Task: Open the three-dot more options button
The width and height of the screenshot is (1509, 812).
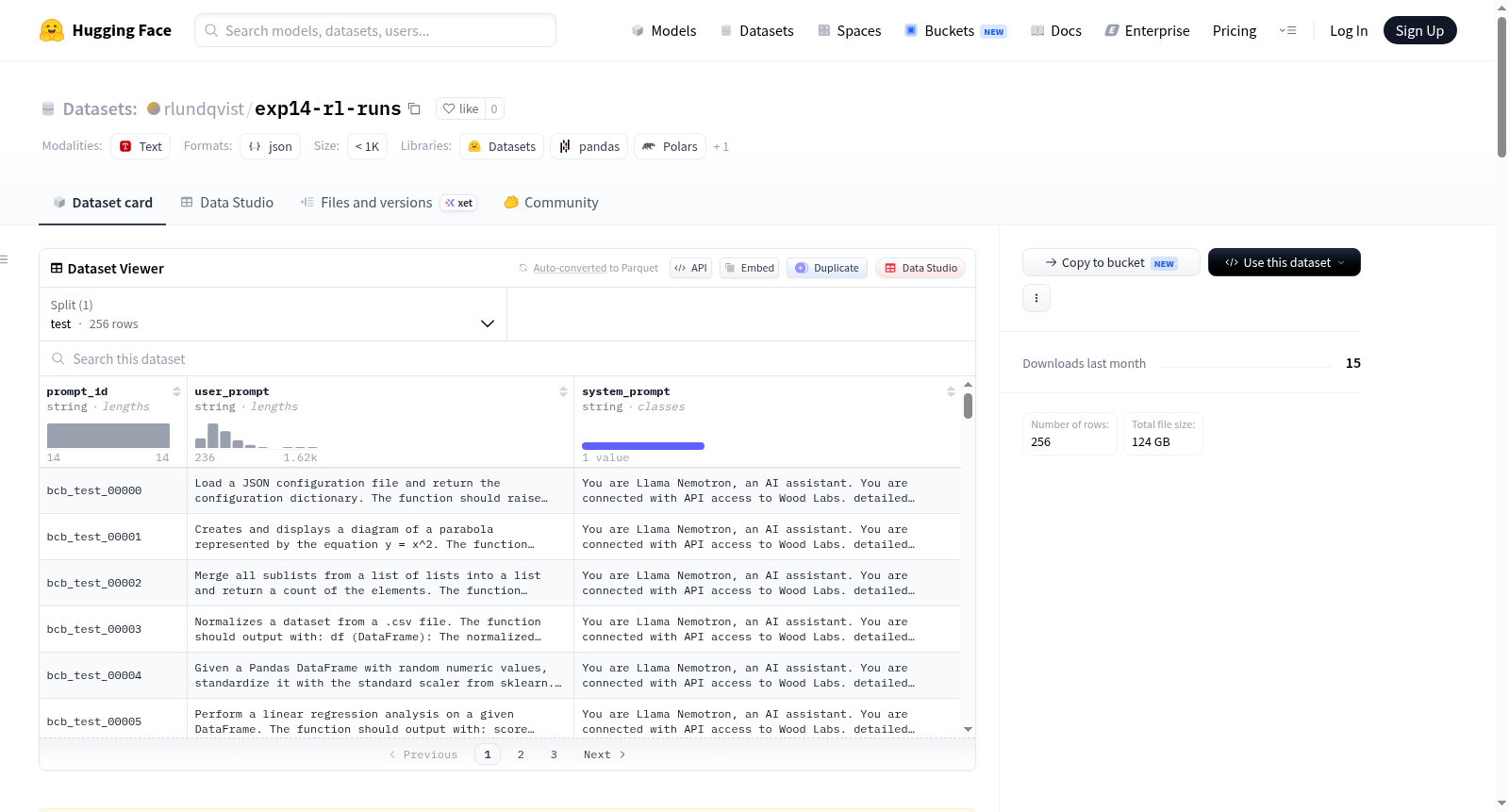Action: pyautogui.click(x=1036, y=298)
